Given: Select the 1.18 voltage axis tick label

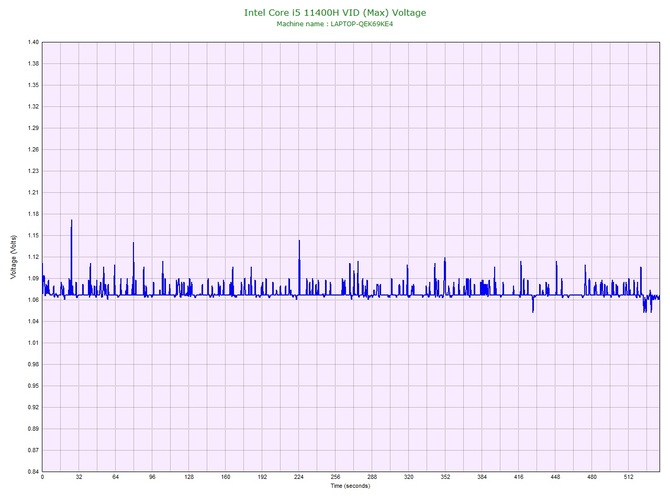Looking at the screenshot, I should tap(32, 214).
